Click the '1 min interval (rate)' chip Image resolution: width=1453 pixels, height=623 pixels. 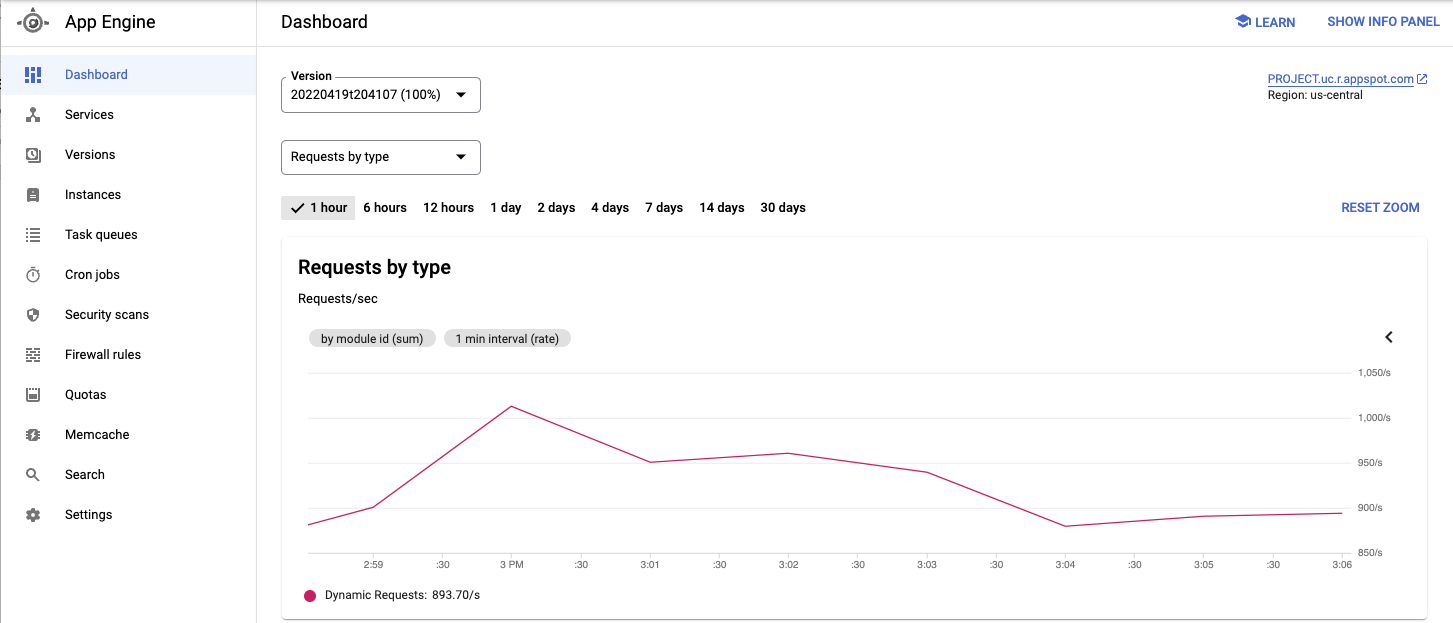tap(507, 339)
